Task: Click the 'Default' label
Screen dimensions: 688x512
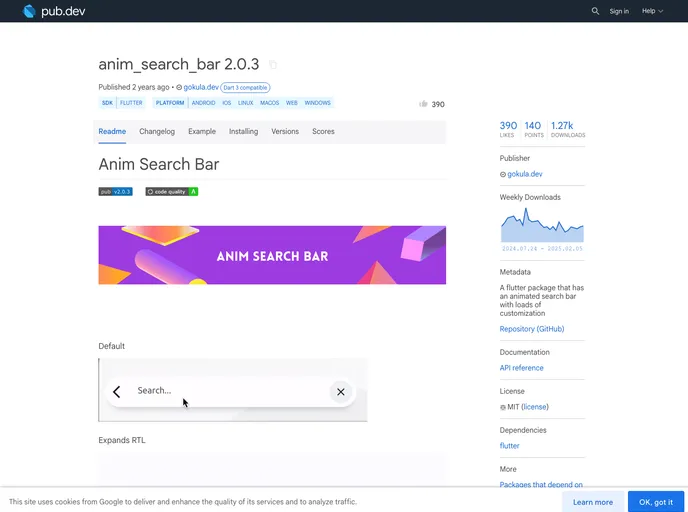Action: click(x=111, y=346)
